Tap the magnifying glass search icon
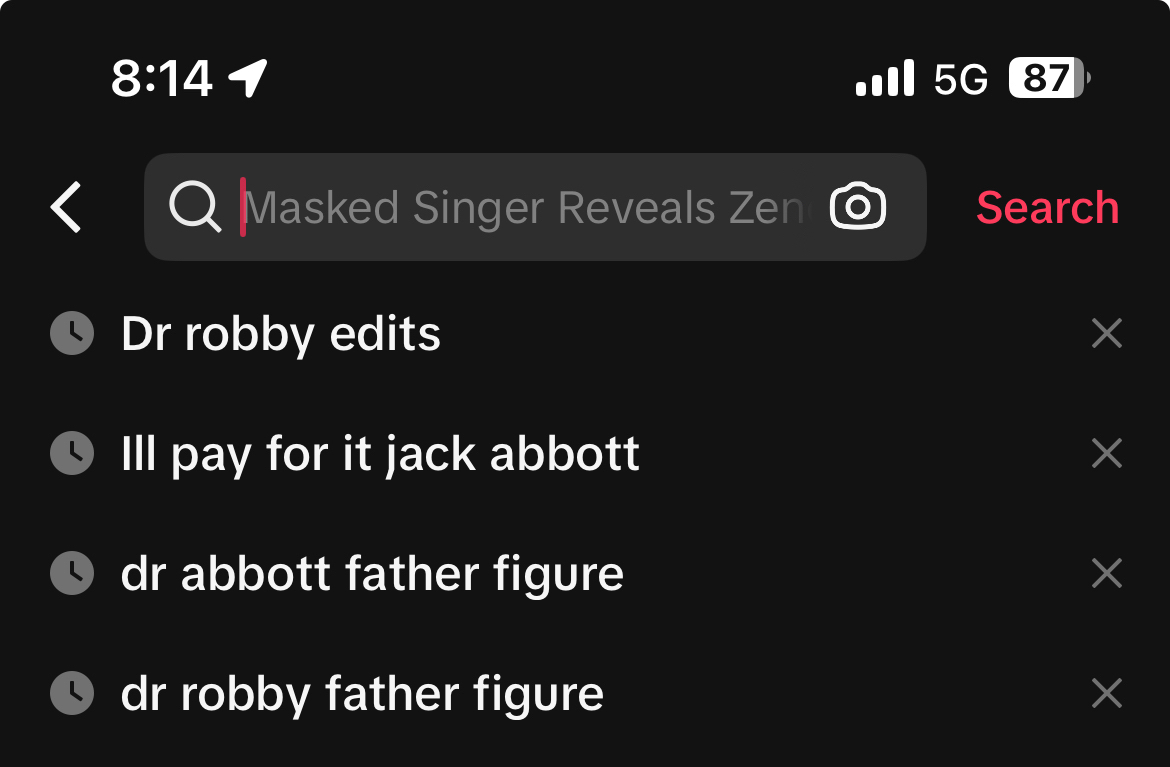 pos(194,208)
